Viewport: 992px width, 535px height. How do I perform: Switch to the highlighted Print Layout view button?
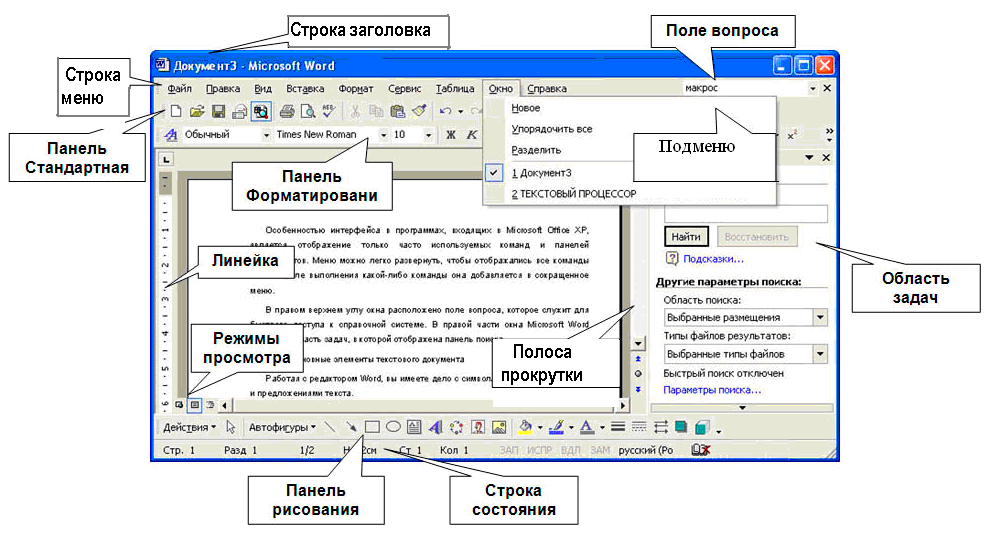pyautogui.click(x=195, y=405)
